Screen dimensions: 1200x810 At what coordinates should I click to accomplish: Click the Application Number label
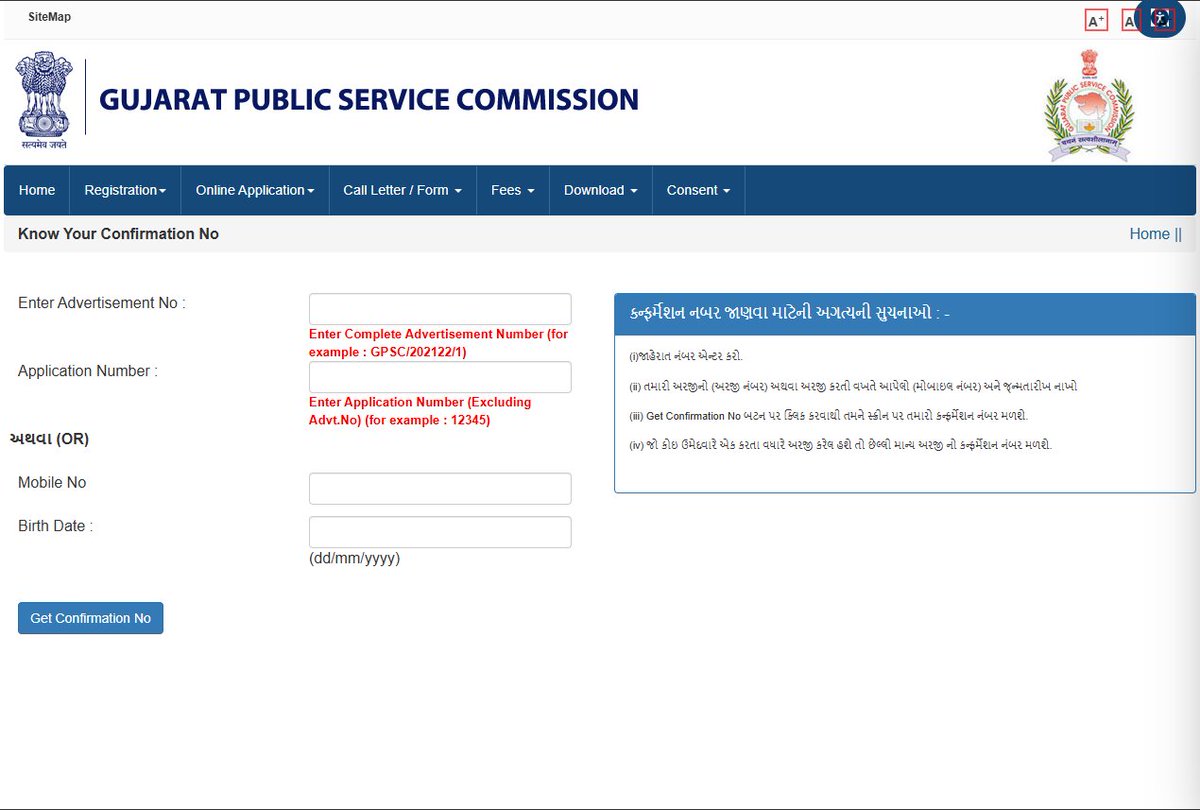(88, 371)
